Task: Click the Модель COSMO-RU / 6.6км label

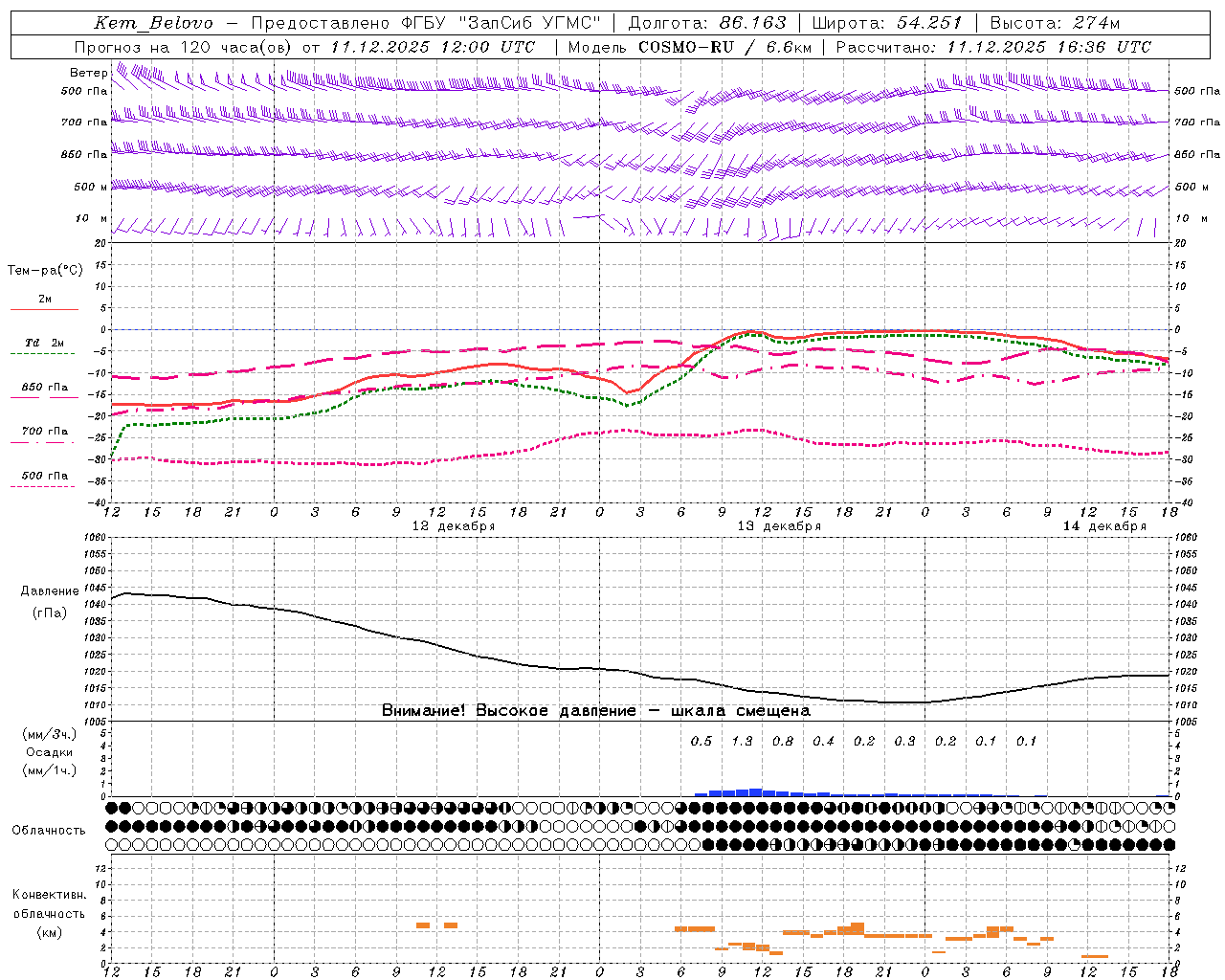Action: click(690, 47)
